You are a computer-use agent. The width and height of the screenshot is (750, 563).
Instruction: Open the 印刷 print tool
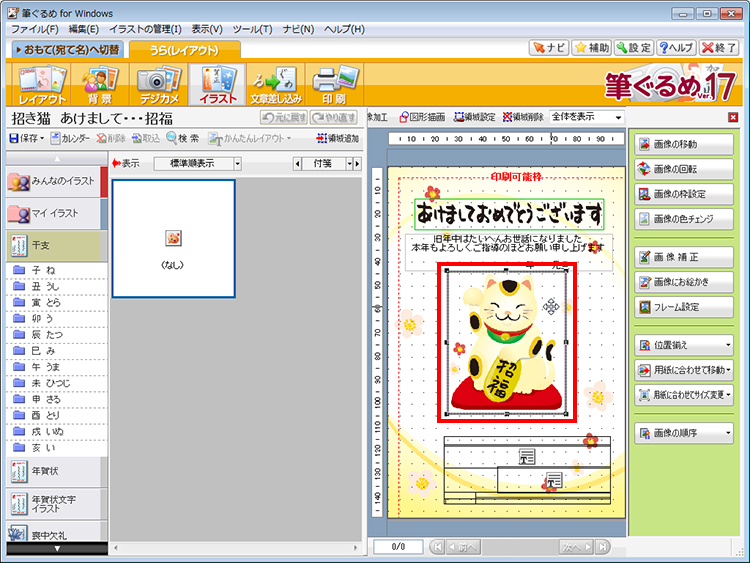[x=334, y=85]
